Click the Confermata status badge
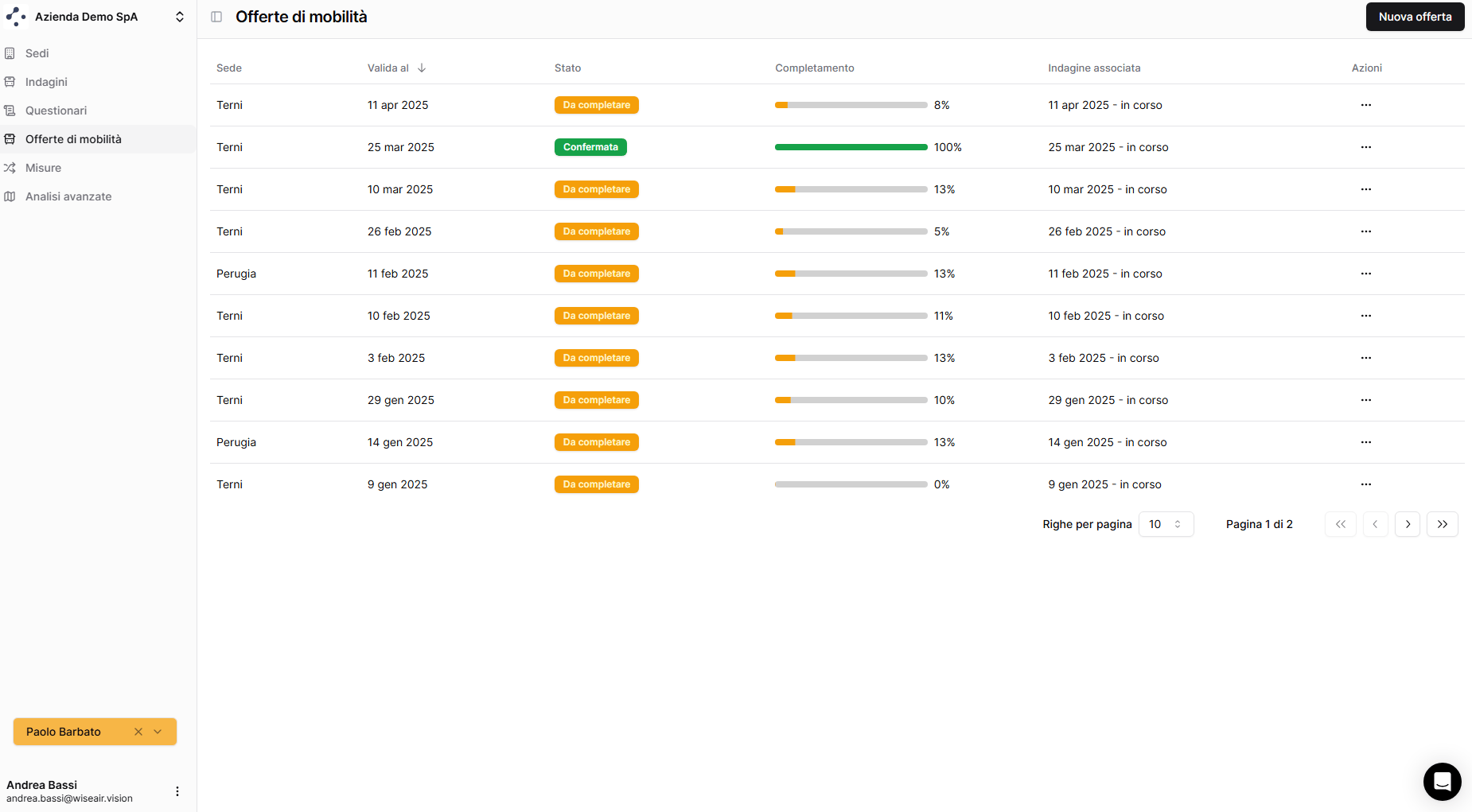1472x812 pixels. click(x=590, y=147)
